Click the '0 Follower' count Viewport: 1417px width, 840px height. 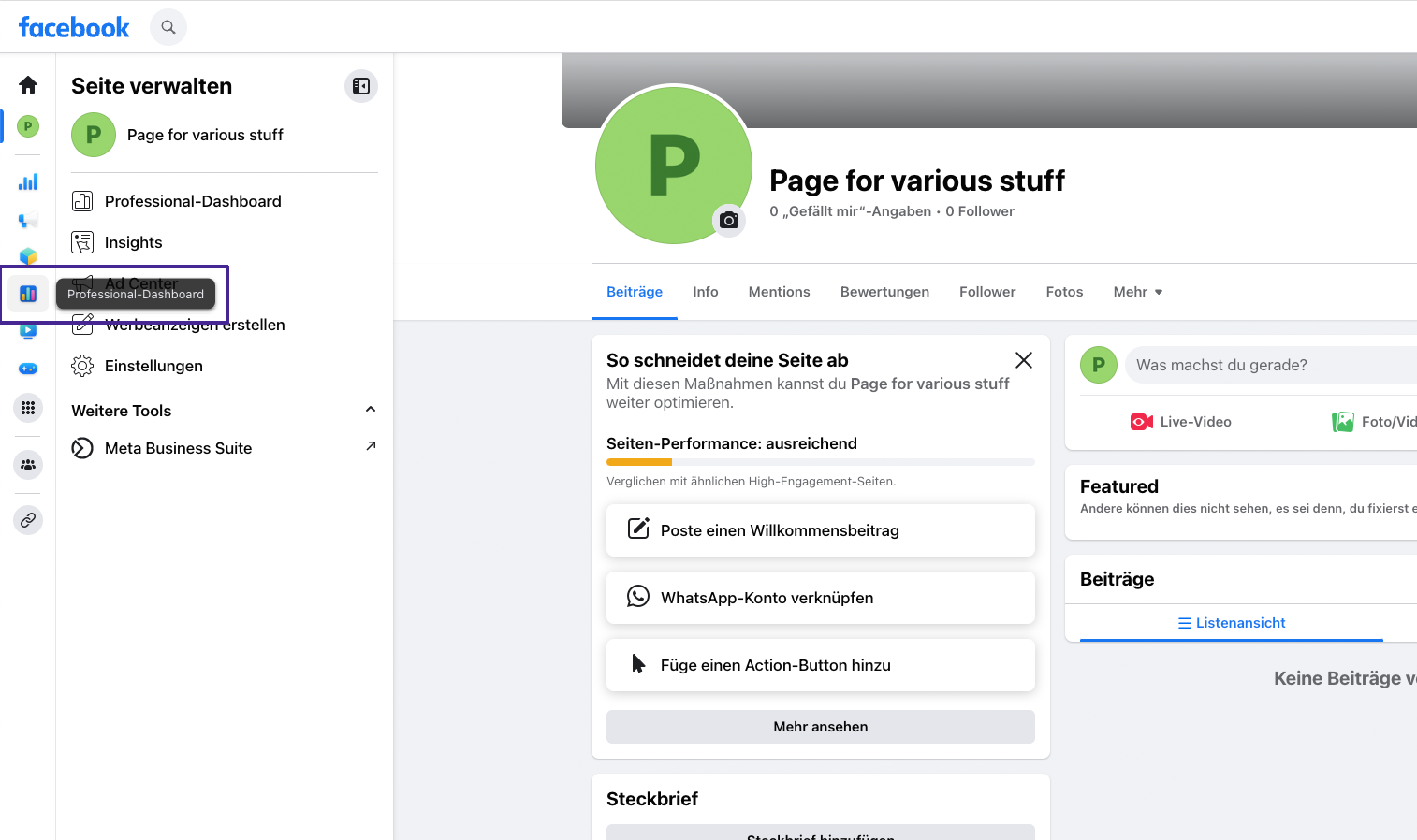(980, 211)
